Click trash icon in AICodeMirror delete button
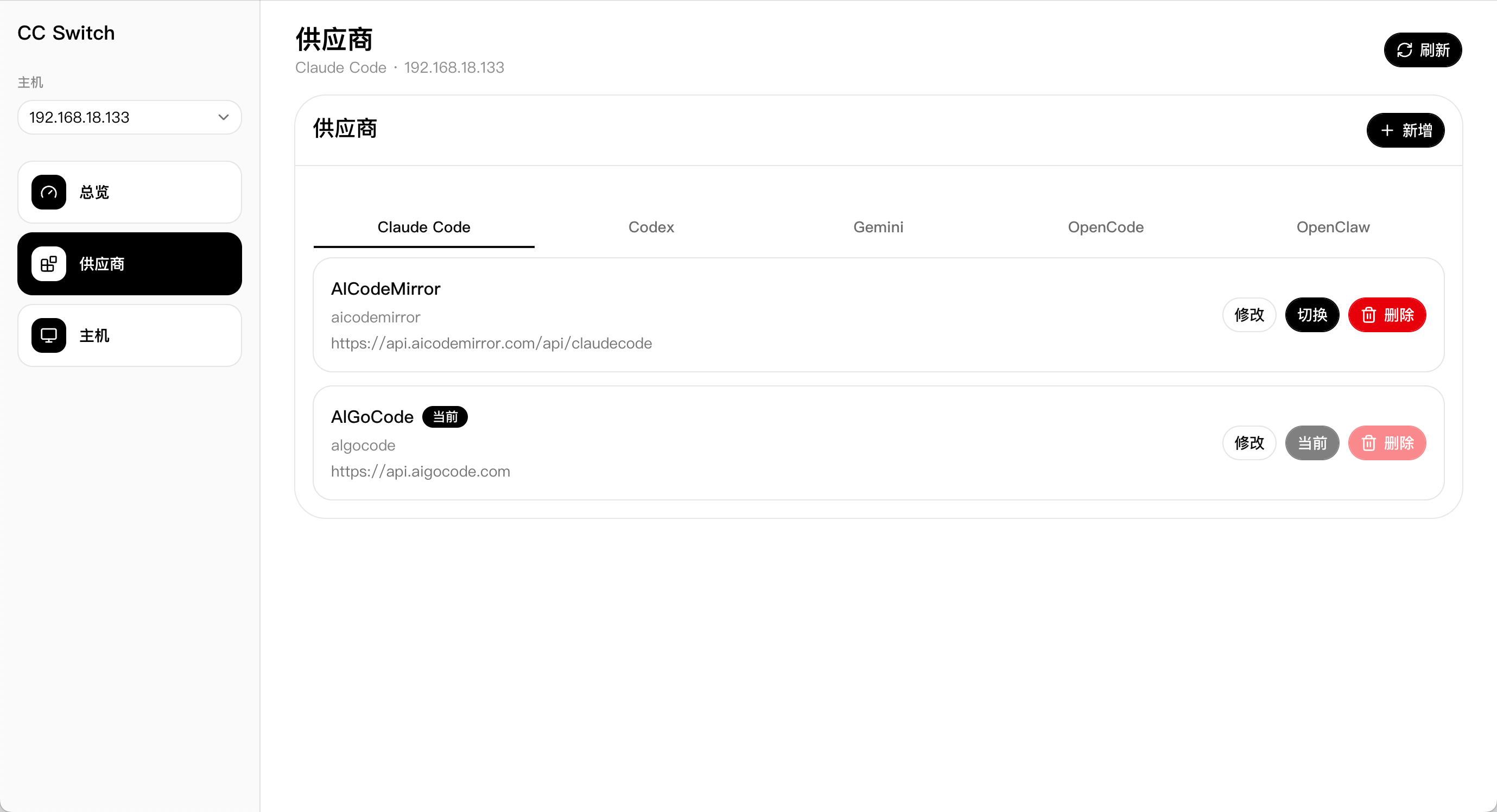This screenshot has height=812, width=1497. pos(1368,315)
